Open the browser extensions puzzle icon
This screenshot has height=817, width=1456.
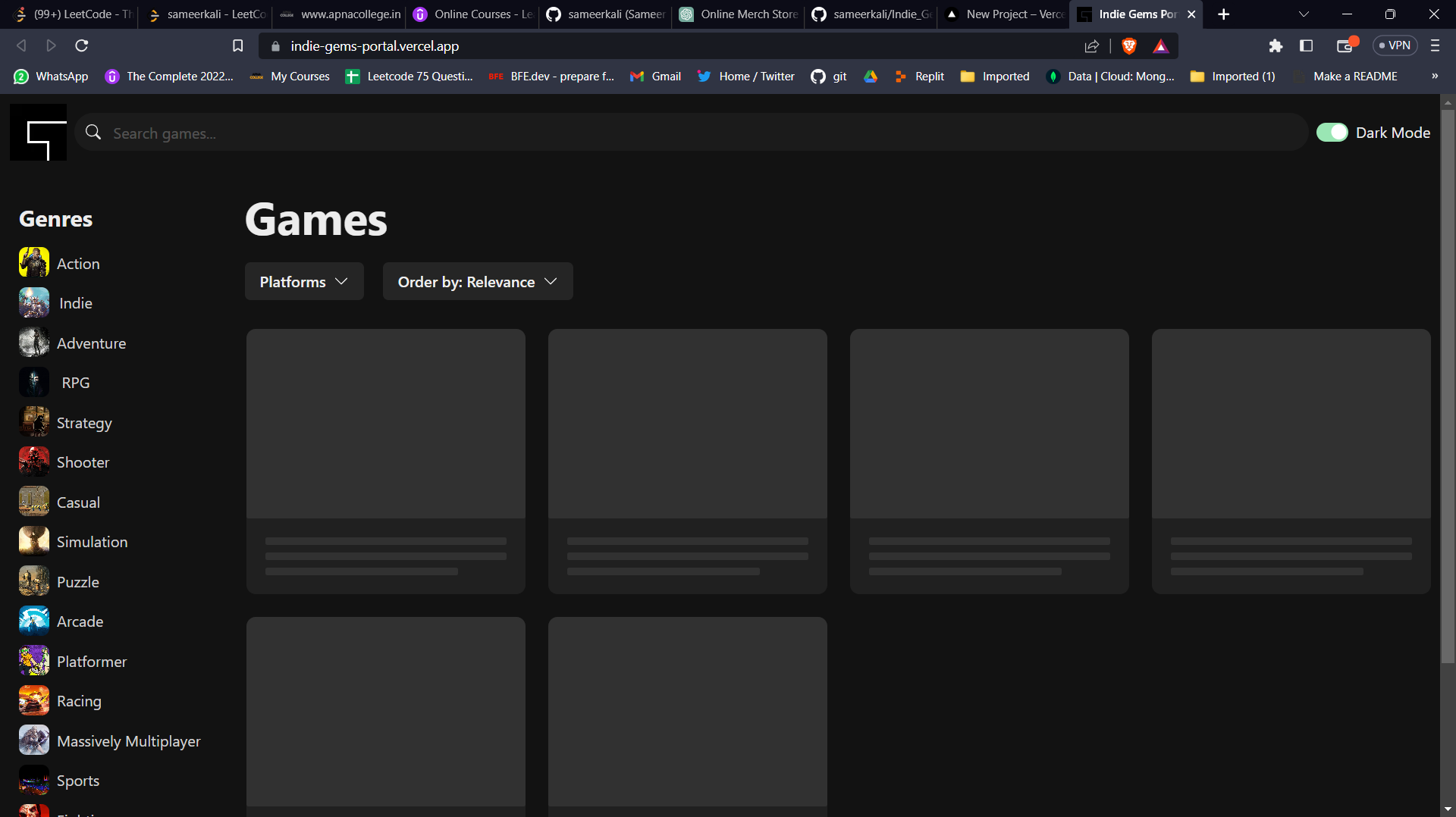[x=1276, y=45]
